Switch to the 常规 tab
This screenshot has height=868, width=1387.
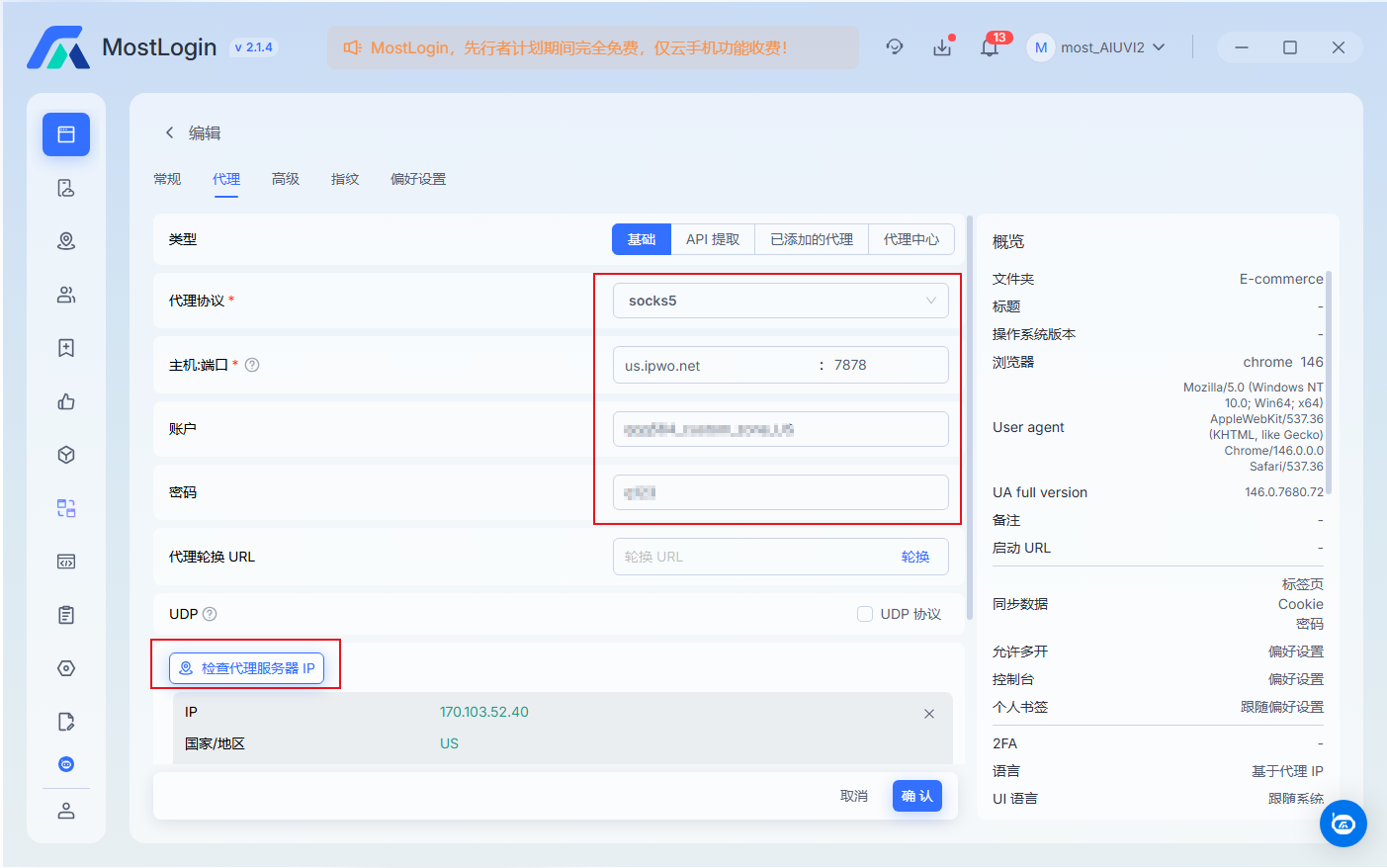point(167,179)
